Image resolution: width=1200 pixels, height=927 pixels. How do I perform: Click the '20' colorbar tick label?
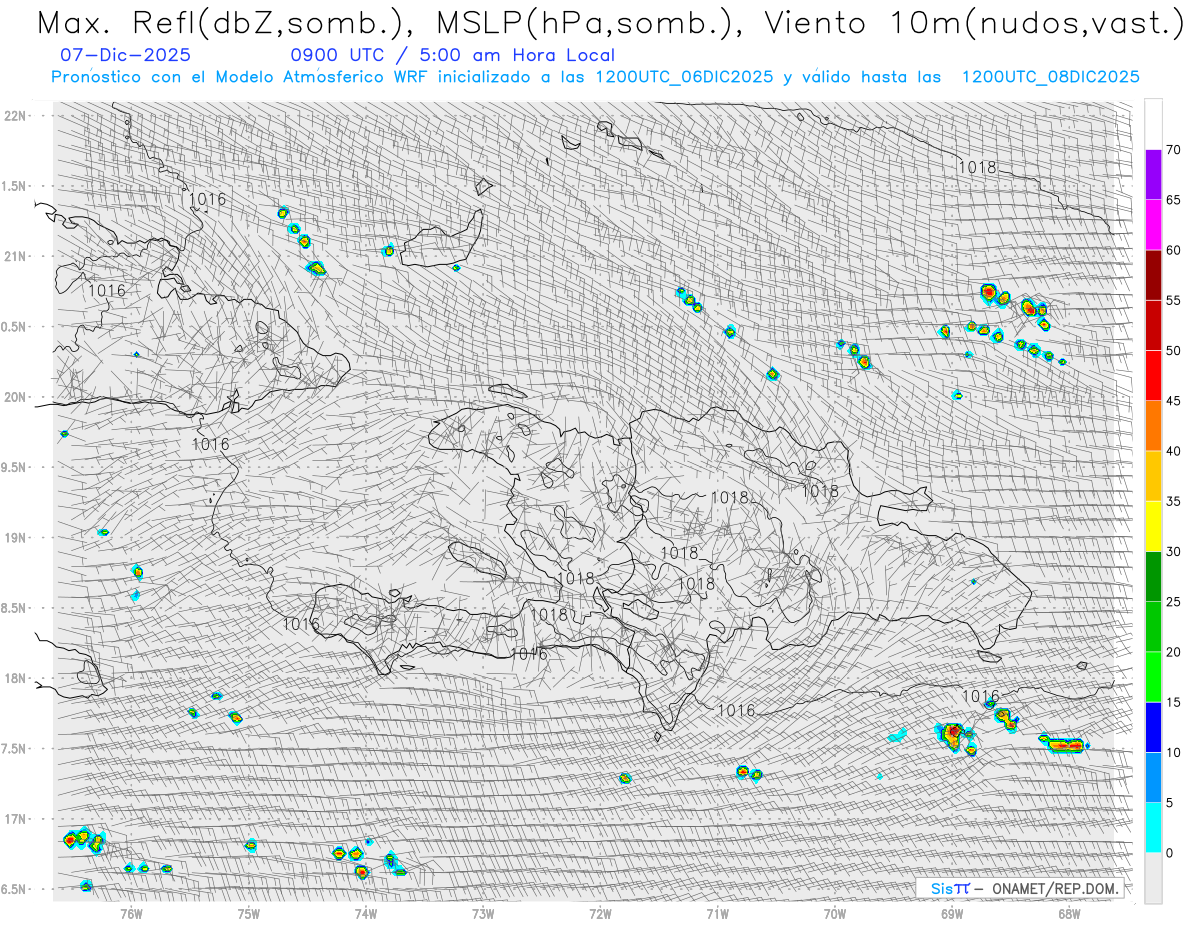click(x=1174, y=652)
